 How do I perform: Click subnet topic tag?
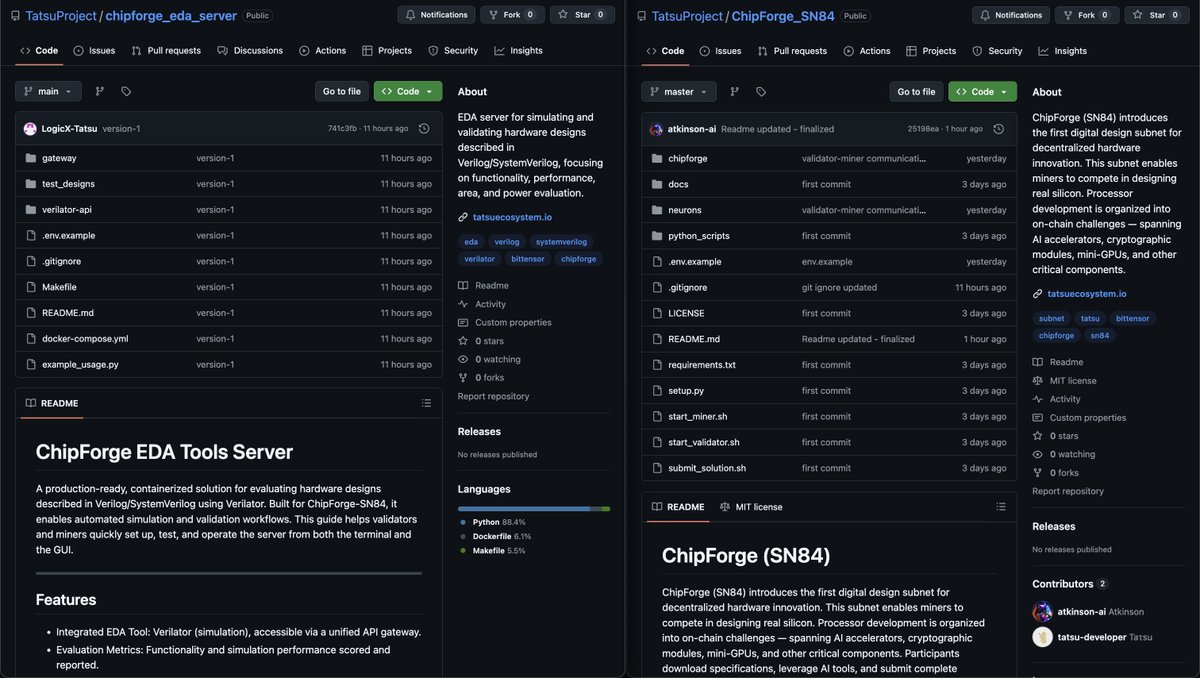1051,319
